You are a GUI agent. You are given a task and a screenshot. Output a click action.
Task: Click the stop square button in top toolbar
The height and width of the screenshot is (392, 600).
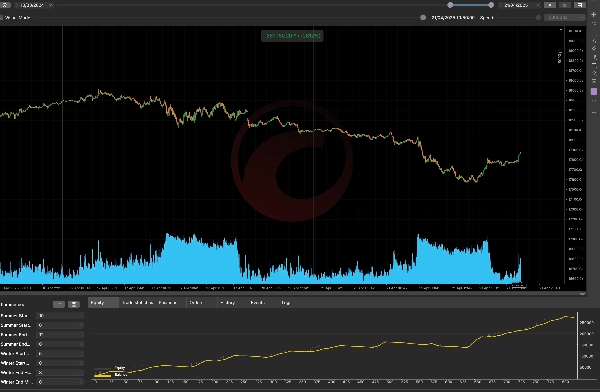(x=550, y=5)
